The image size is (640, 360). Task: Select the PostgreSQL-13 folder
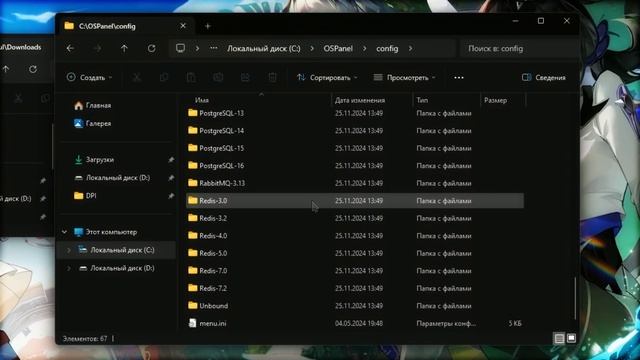(355, 113)
